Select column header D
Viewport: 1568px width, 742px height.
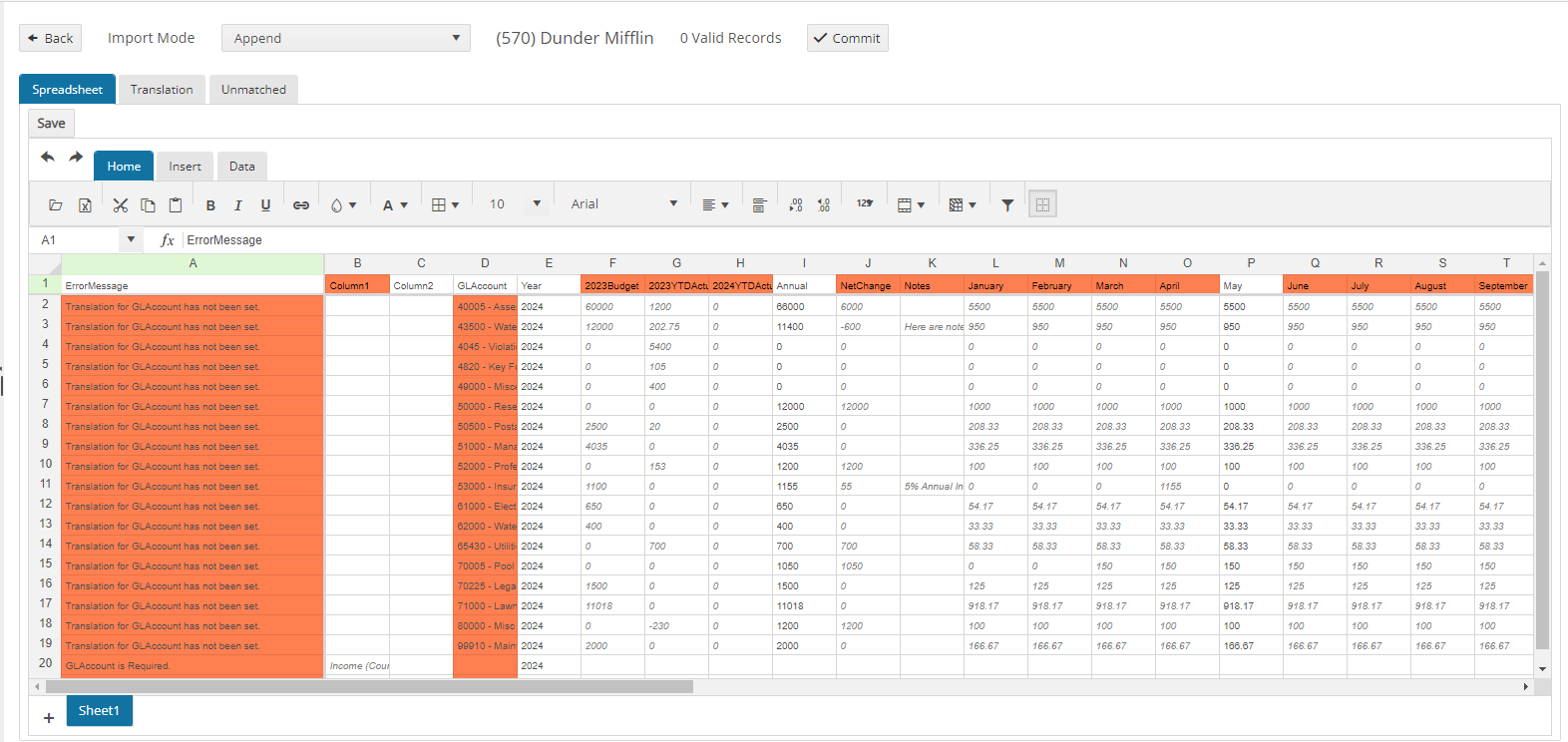click(x=485, y=263)
